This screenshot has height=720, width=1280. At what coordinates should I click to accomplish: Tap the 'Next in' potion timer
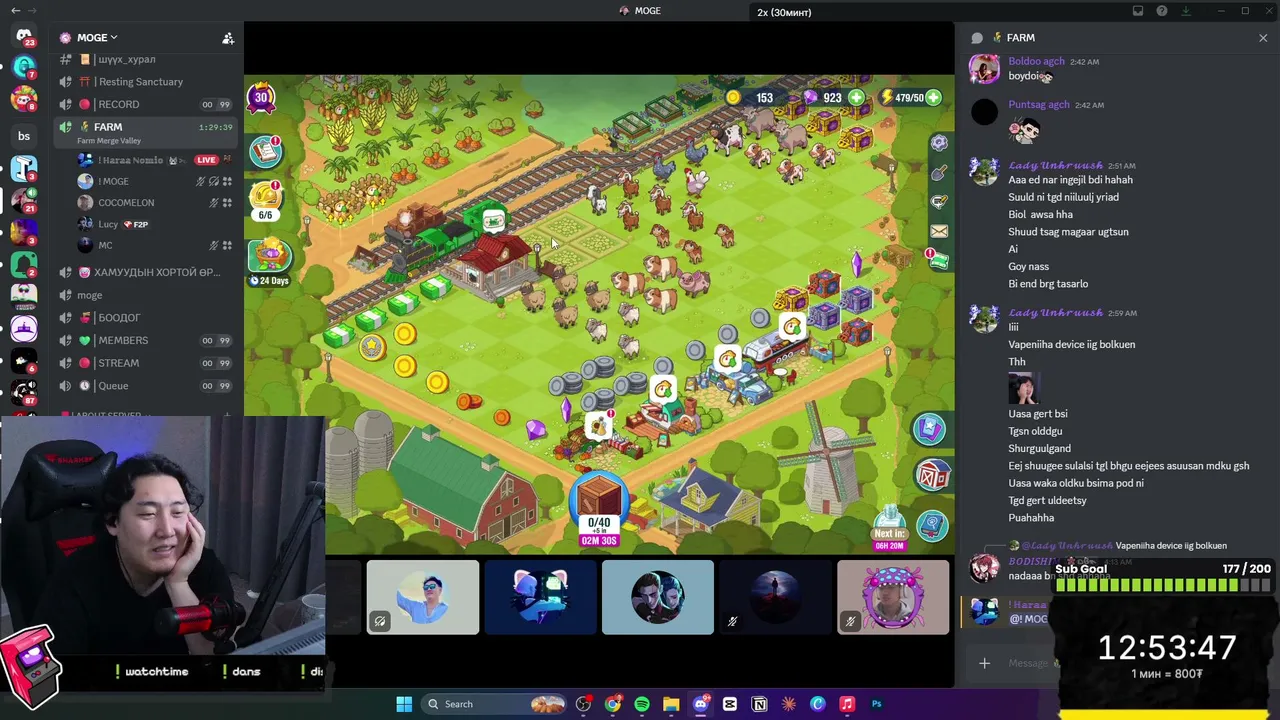(x=889, y=530)
